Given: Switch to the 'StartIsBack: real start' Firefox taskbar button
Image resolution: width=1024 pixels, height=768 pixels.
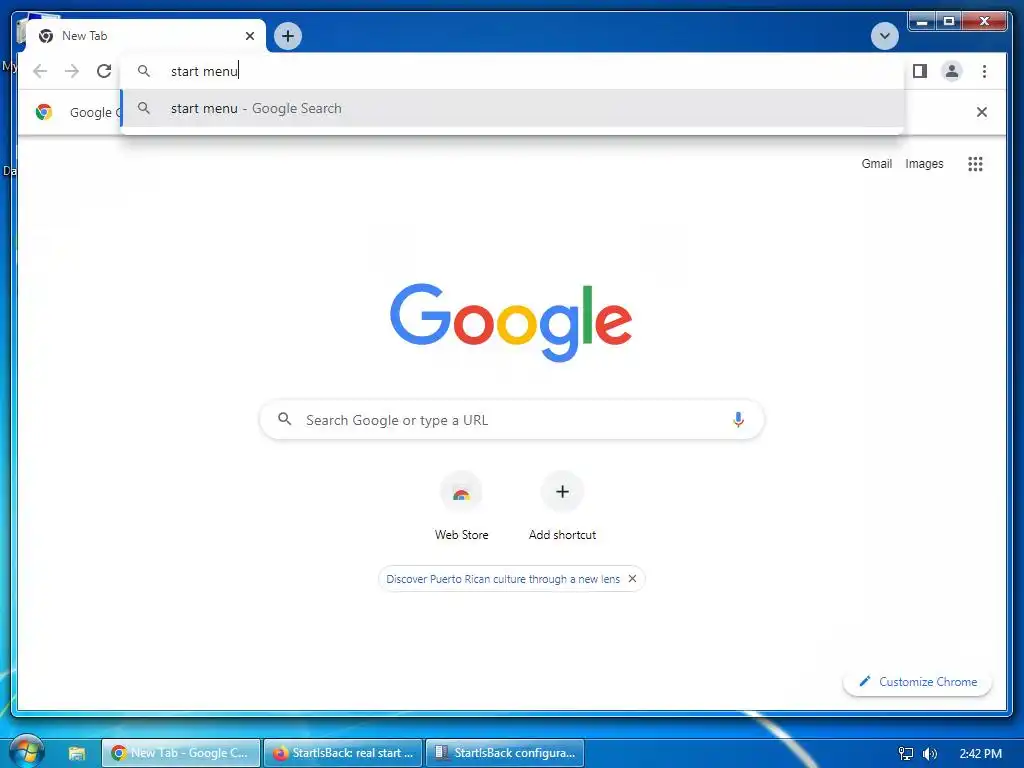Looking at the screenshot, I should point(344,753).
